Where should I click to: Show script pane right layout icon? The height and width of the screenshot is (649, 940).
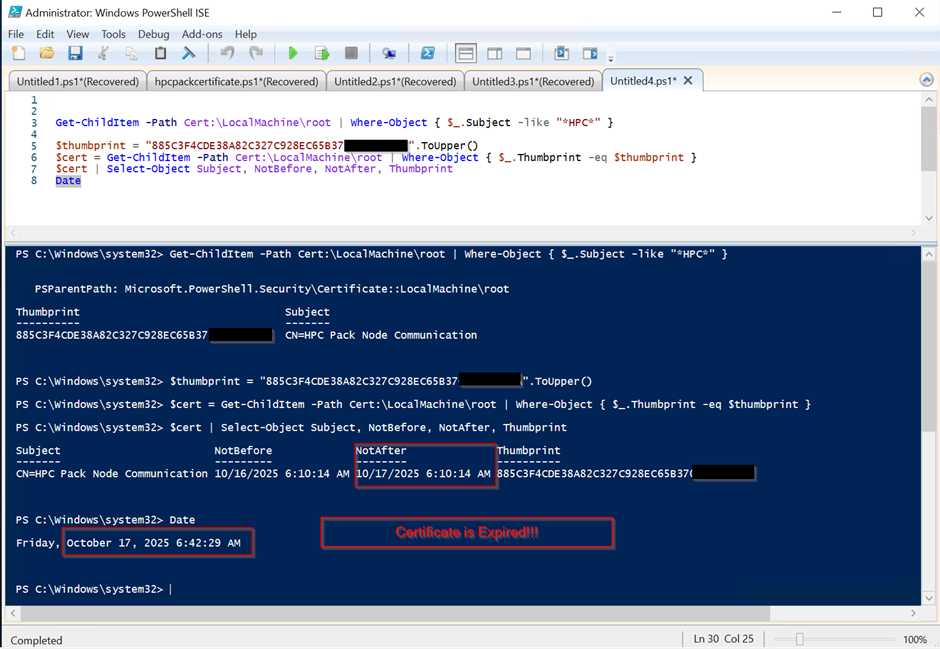pyautogui.click(x=495, y=53)
